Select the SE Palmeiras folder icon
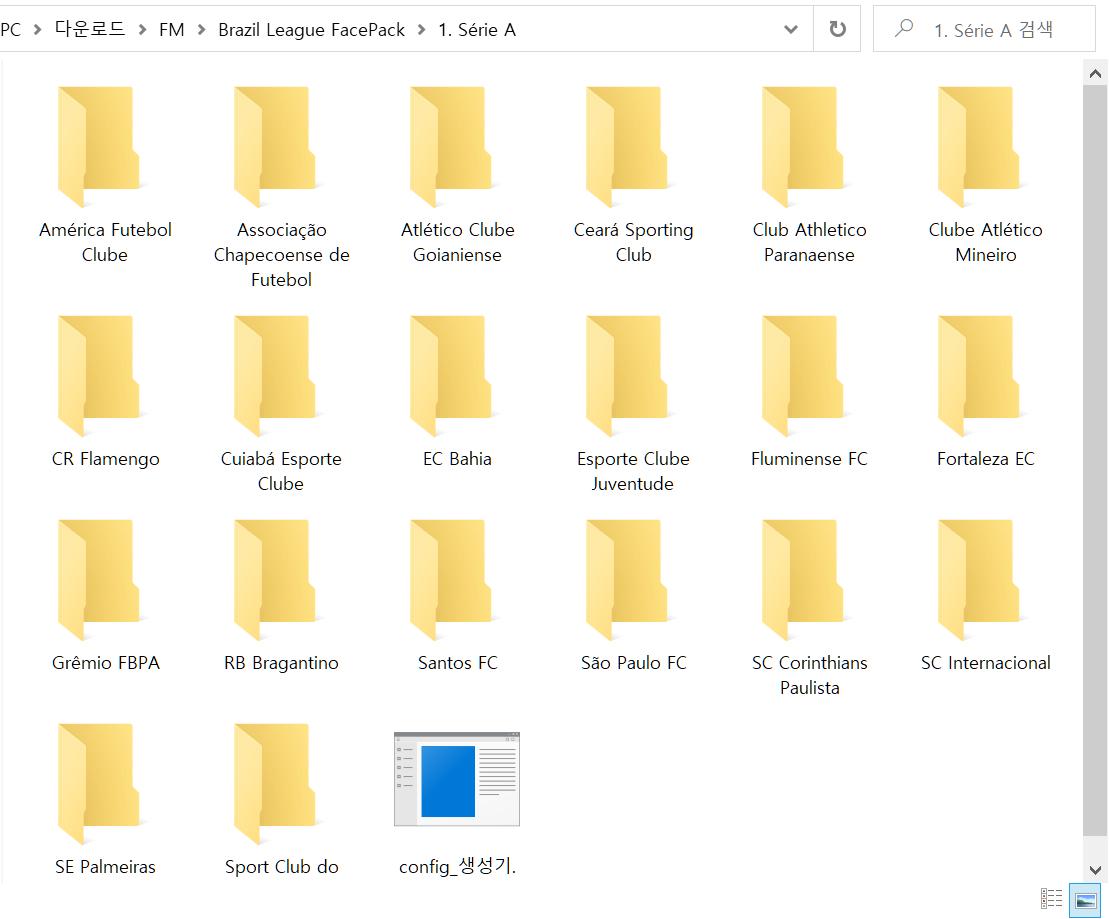 99,784
